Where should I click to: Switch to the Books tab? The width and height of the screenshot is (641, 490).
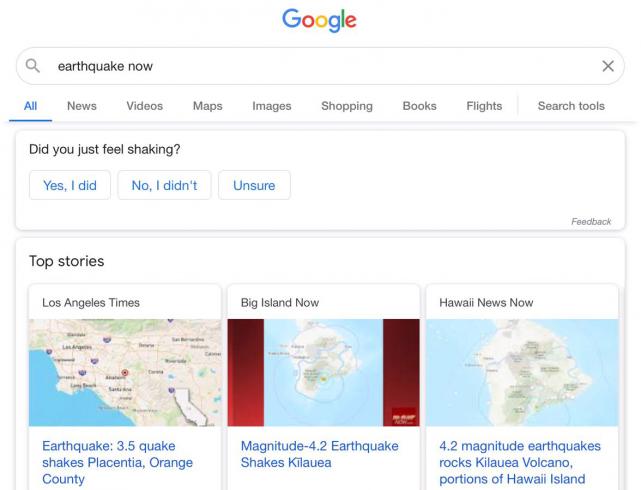tap(420, 106)
